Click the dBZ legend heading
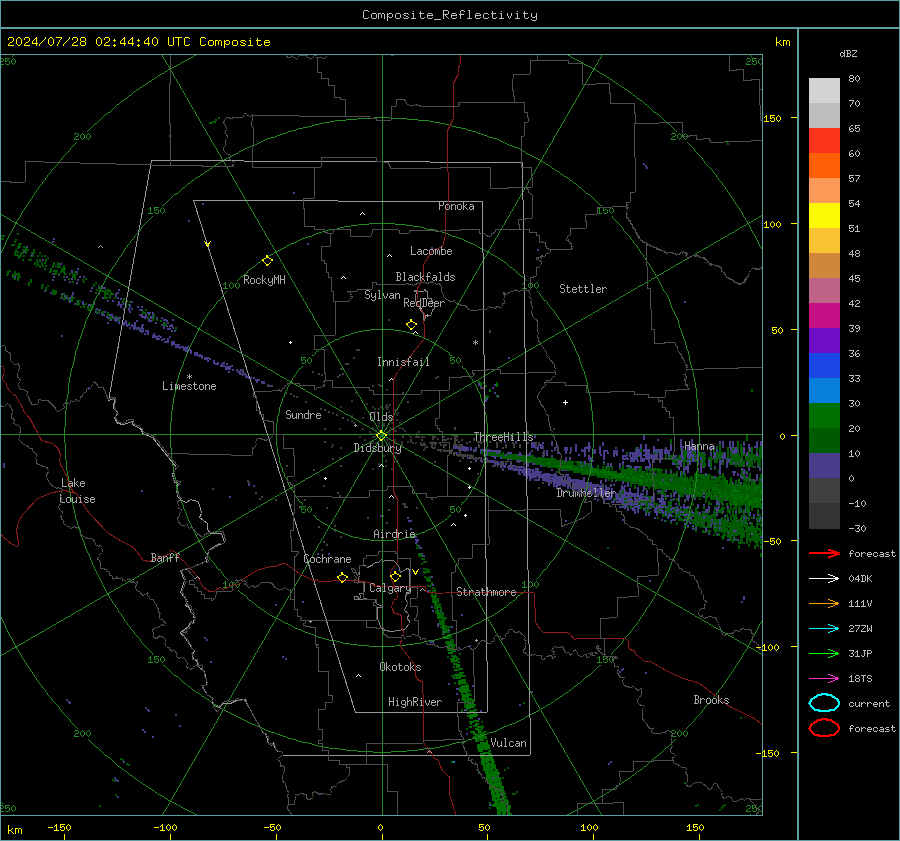The height and width of the screenshot is (841, 900). 848,54
